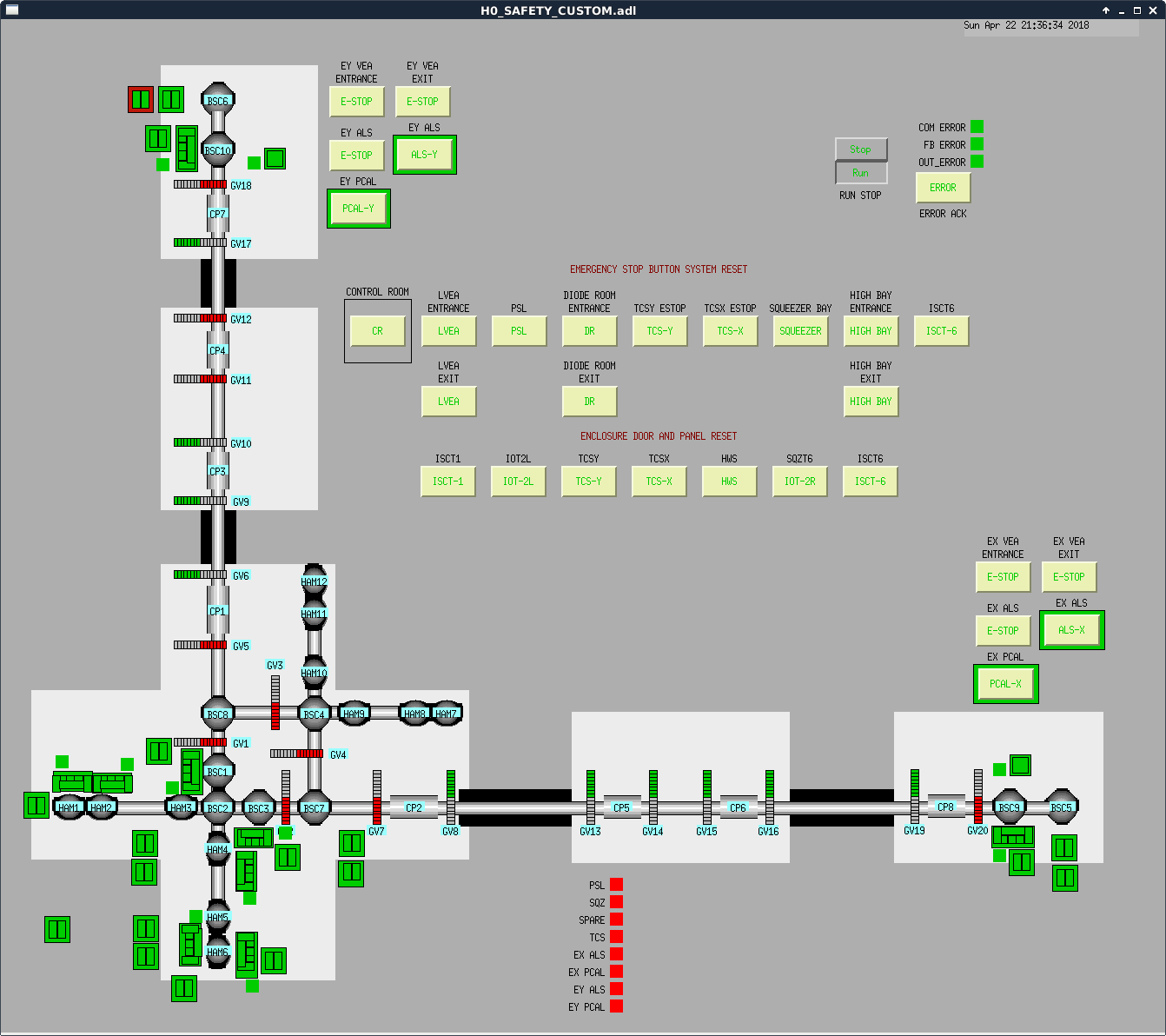
Task: Click the CP5 cryopump icon
Action: [x=621, y=807]
